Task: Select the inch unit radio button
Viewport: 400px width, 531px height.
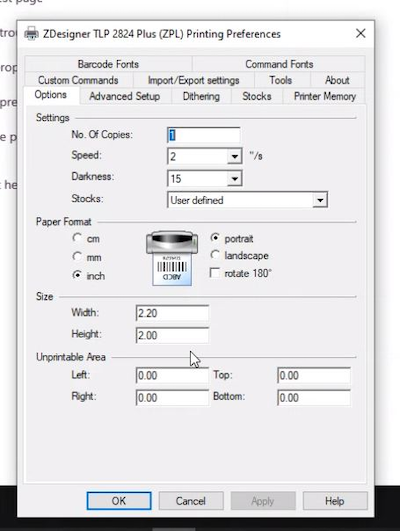Action: click(x=77, y=275)
